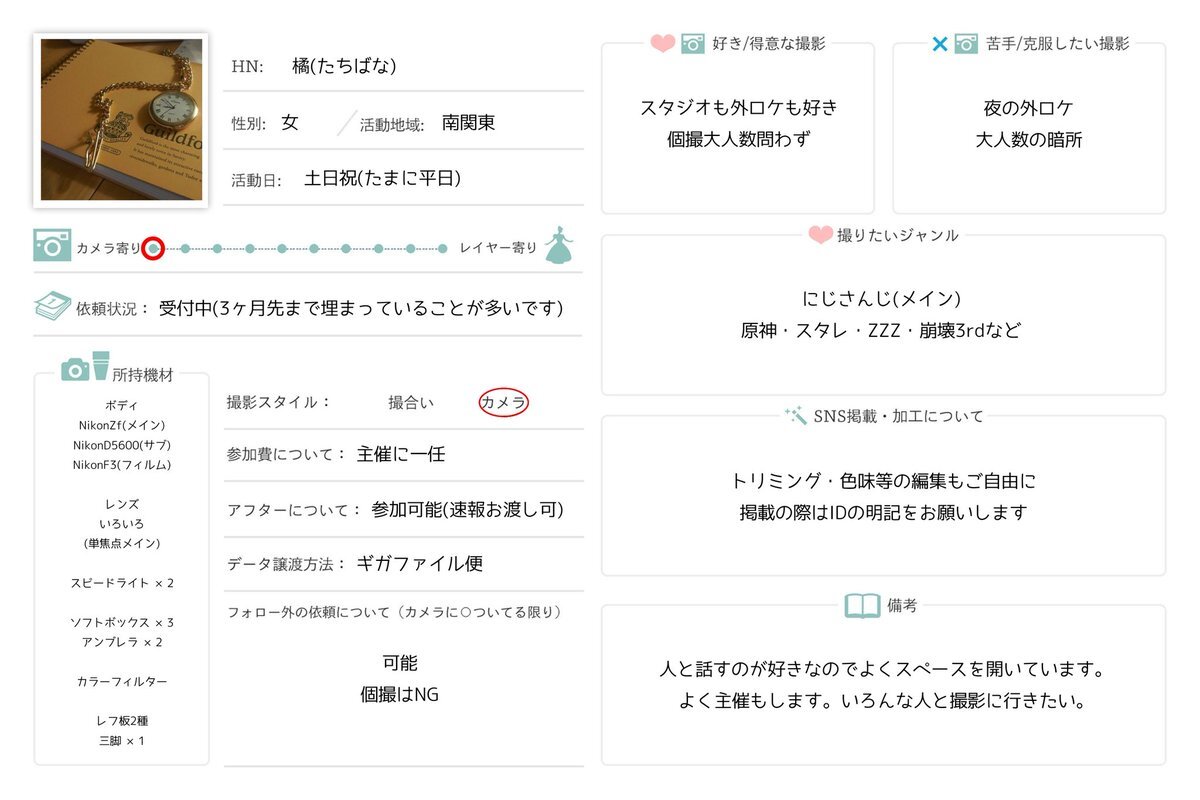
Task: Click the 個撮大人数問わず line
Action: coord(738,139)
